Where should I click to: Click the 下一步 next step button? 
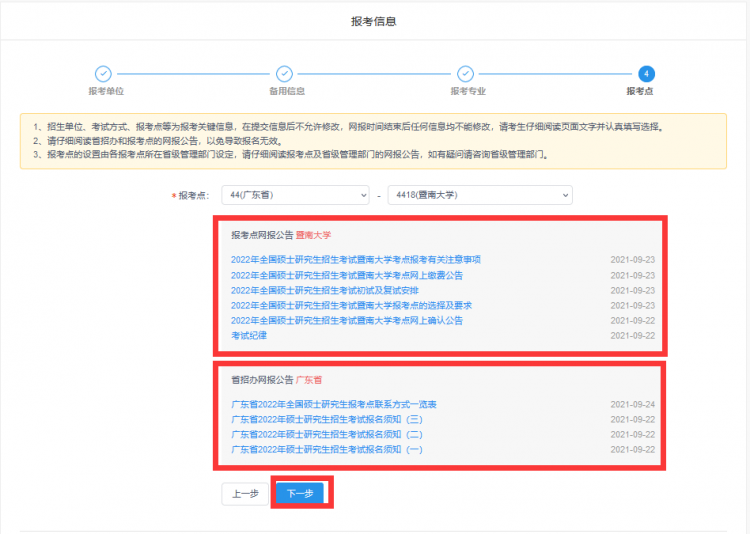coord(300,493)
